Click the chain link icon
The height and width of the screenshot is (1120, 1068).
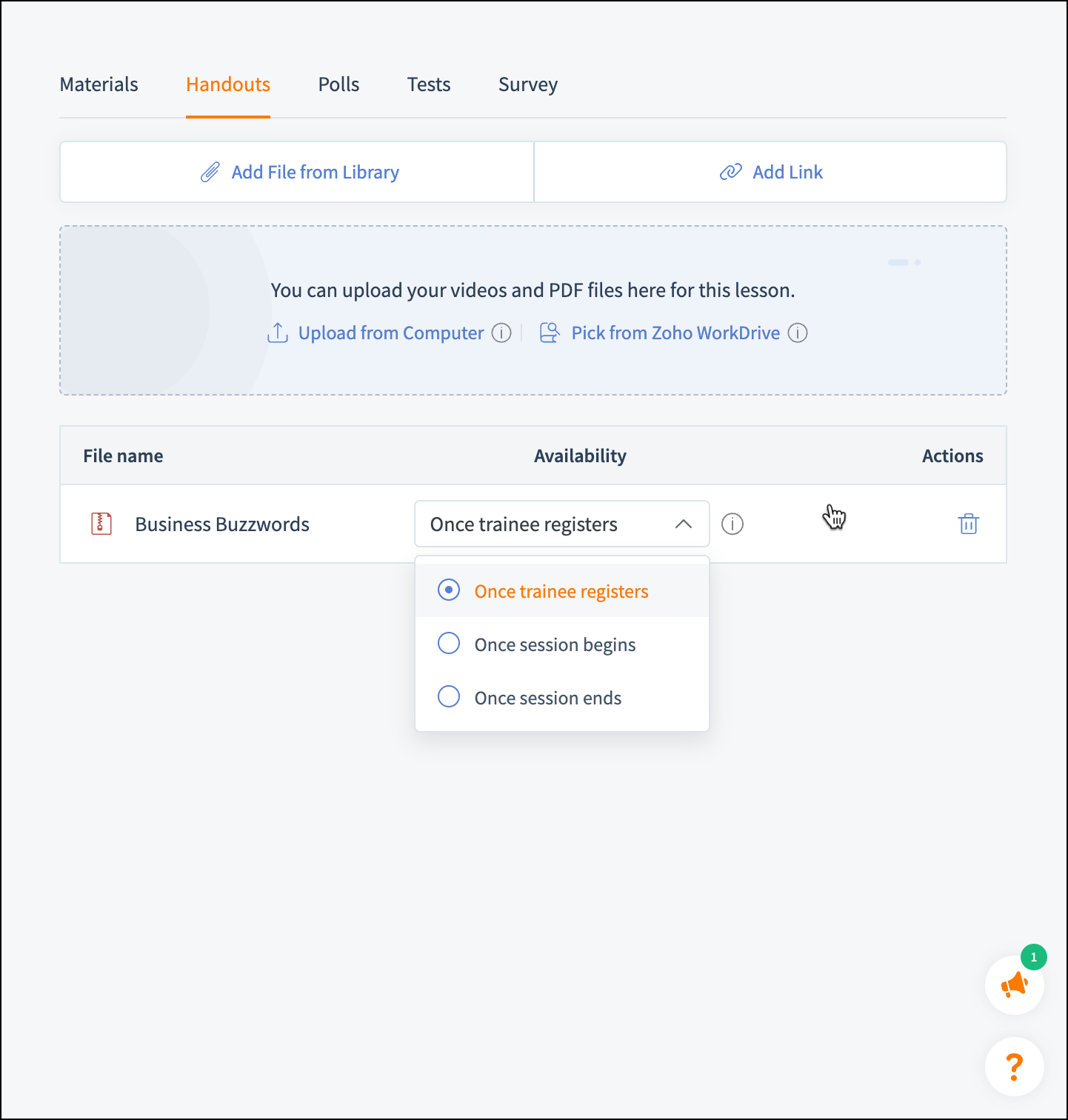730,173
